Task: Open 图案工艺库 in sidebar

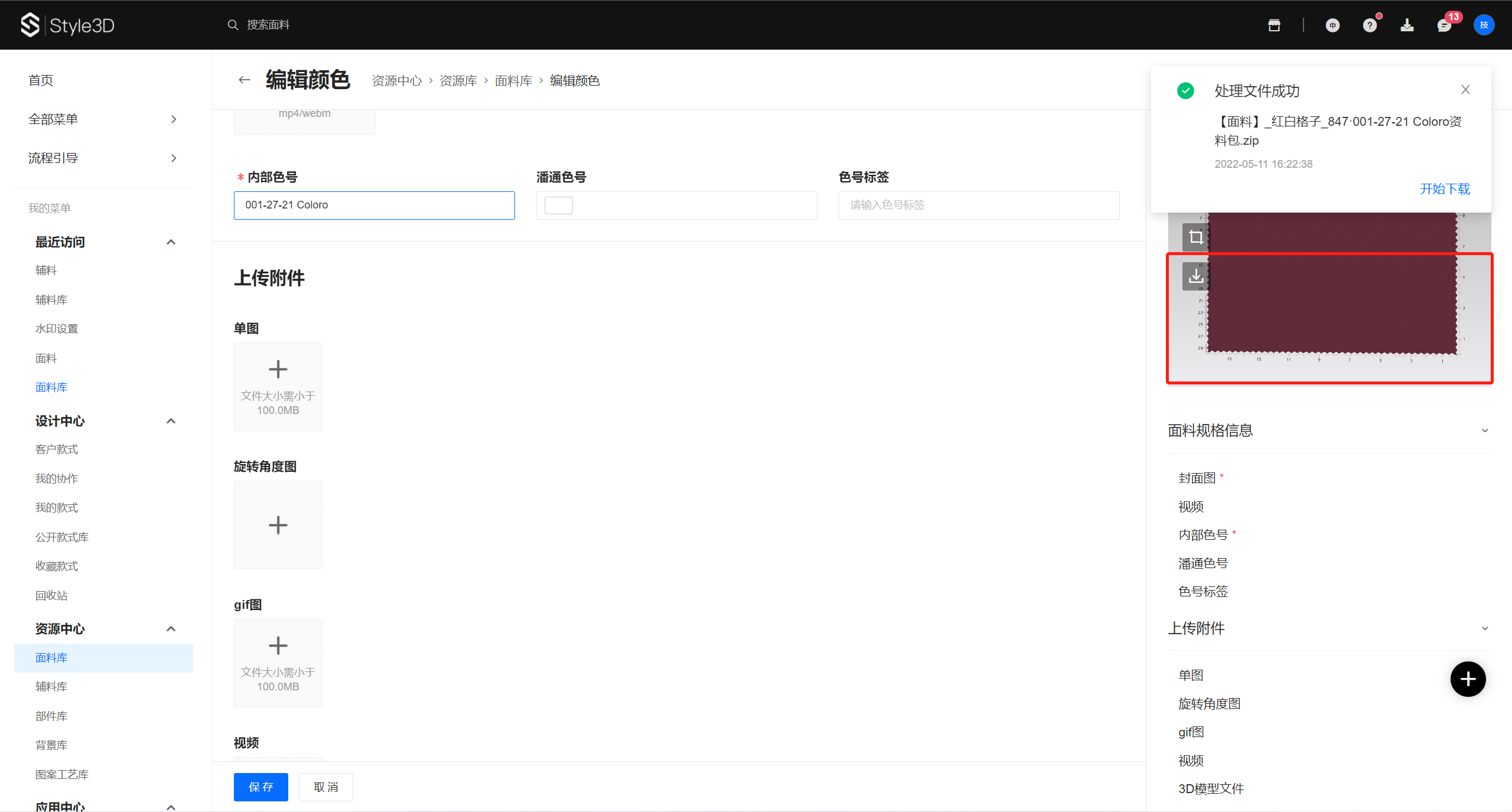Action: [x=62, y=775]
